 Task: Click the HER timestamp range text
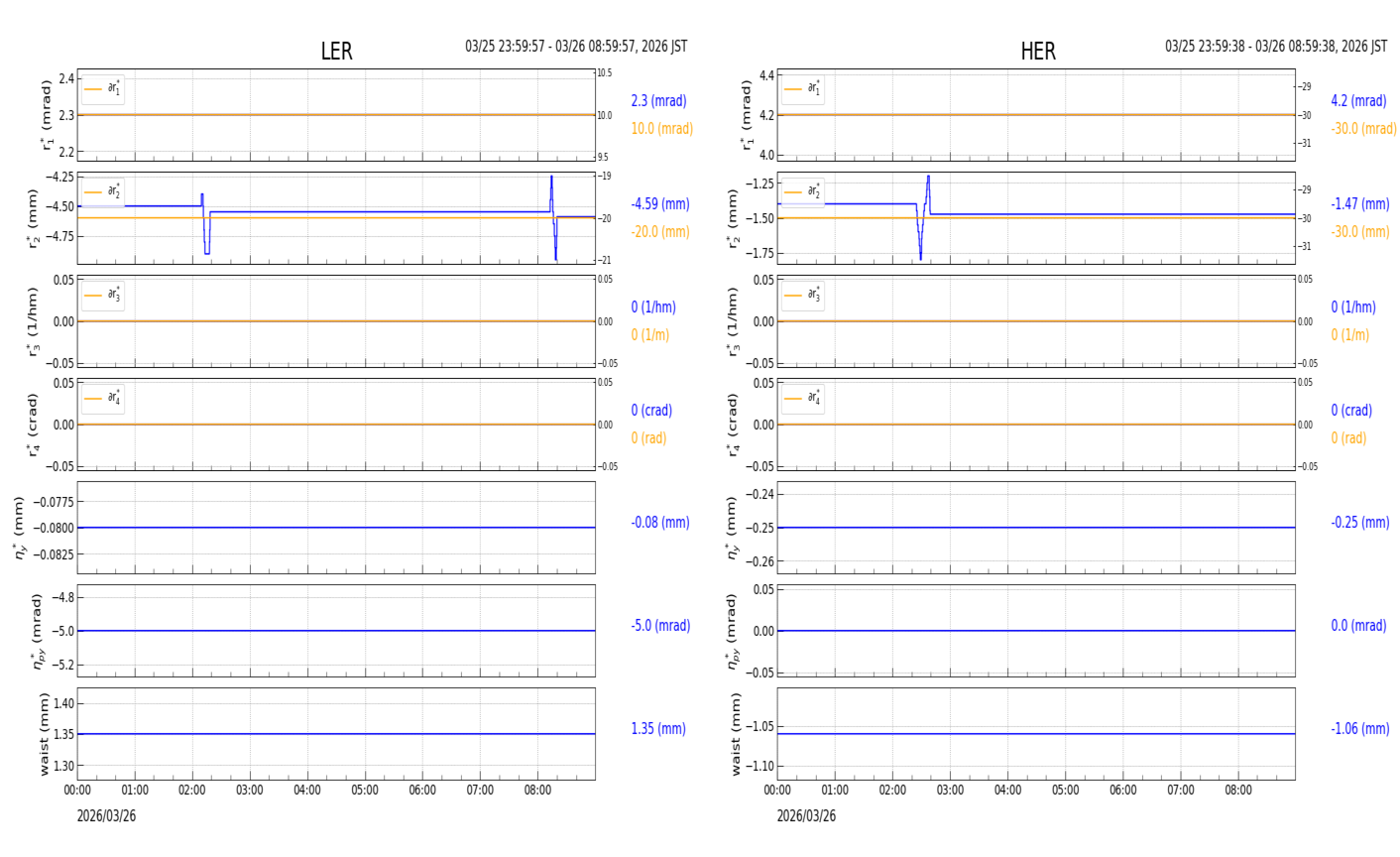1276,47
